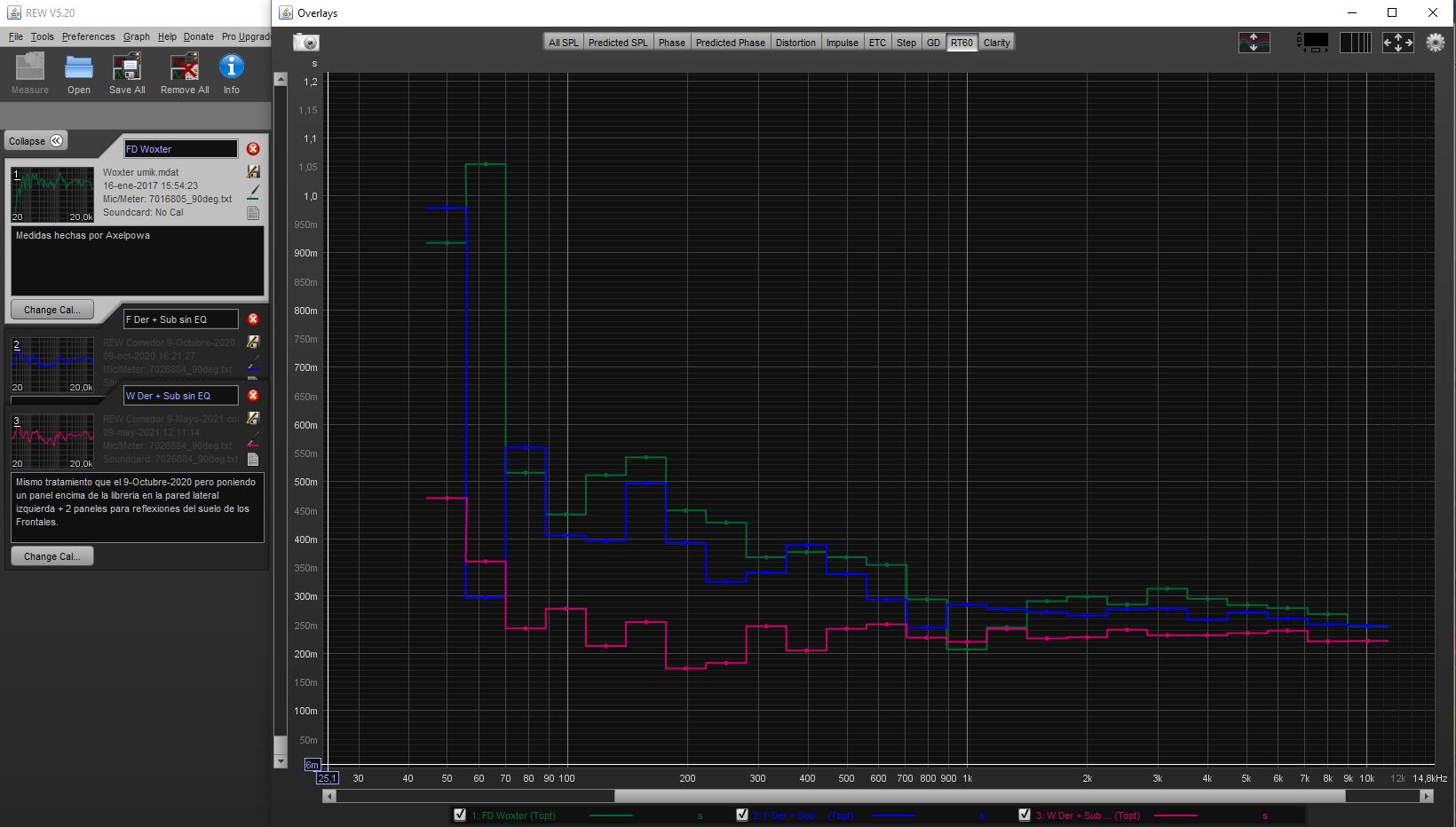Toggle F Der + Sub trace legend checkbox

(742, 815)
